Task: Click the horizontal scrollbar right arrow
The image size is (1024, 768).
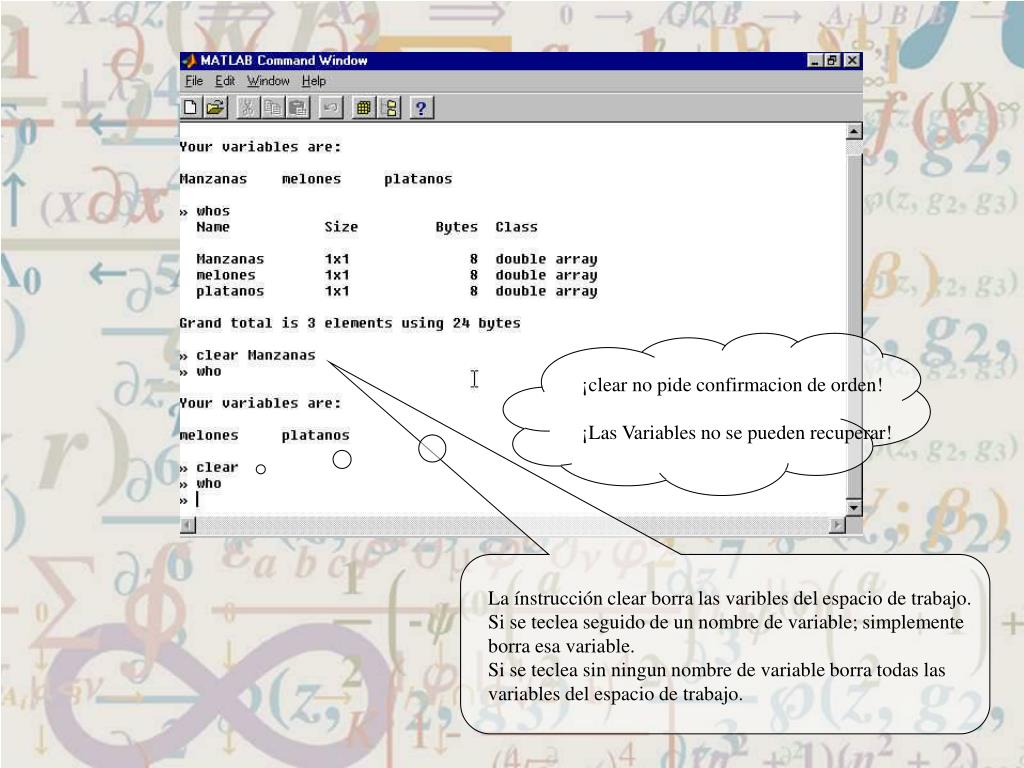Action: tap(837, 524)
